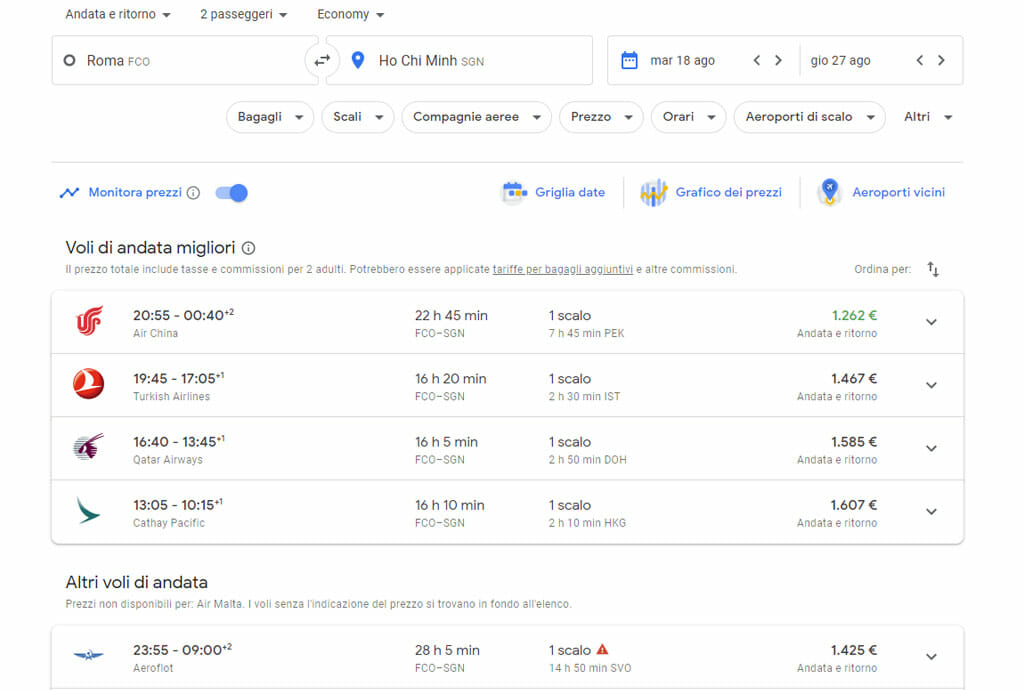Image resolution: width=1024 pixels, height=690 pixels.
Task: Open tariffe per bagagli aggiuntivi link
Action: coord(562,269)
